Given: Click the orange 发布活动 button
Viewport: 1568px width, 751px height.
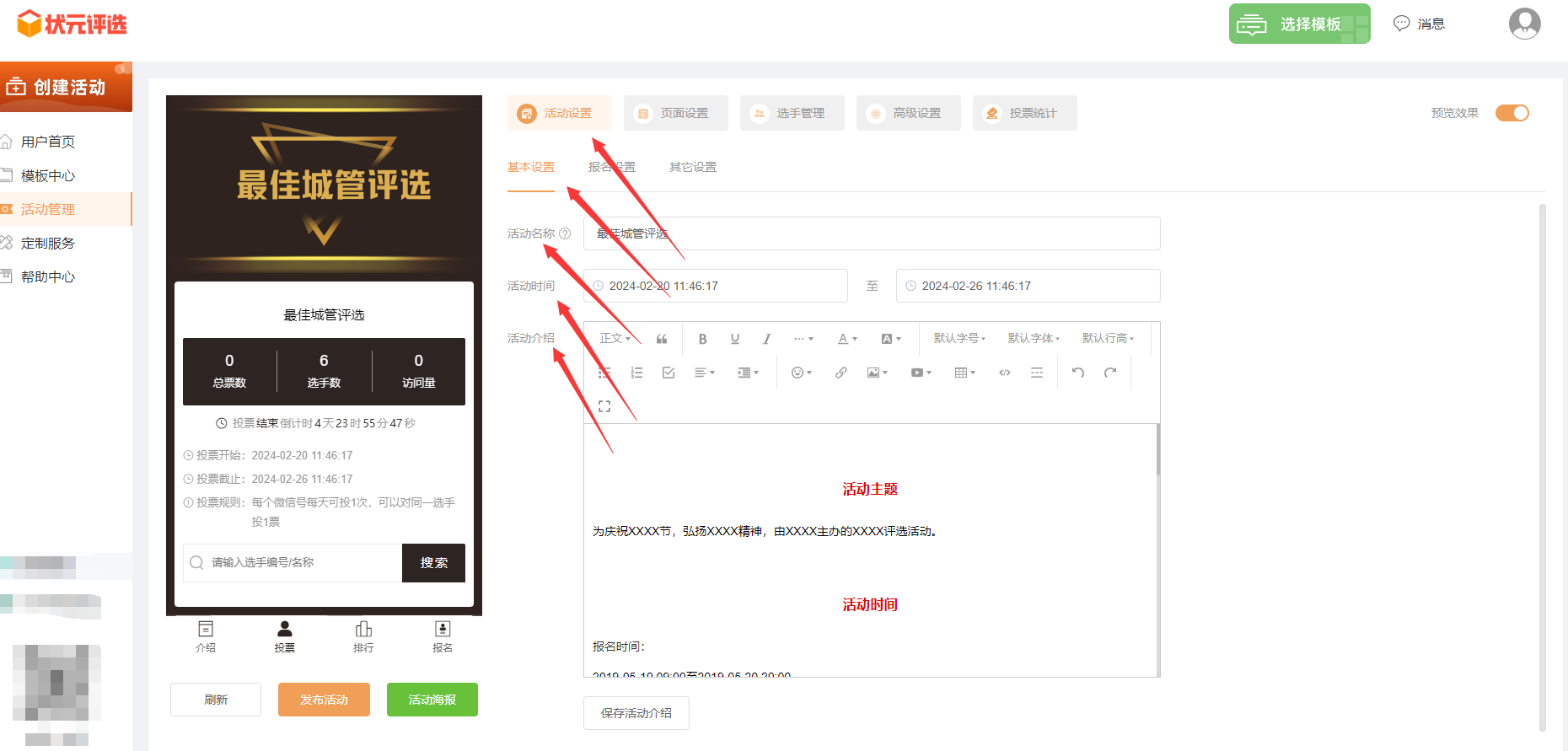Looking at the screenshot, I should tap(324, 700).
